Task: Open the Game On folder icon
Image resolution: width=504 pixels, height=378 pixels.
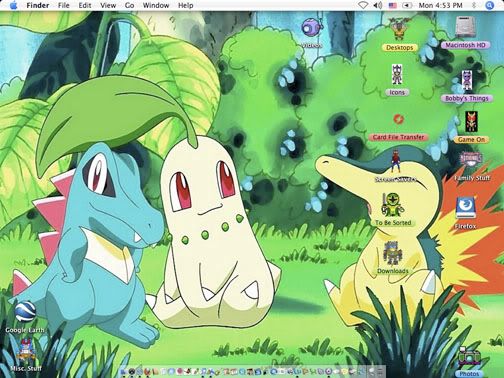Action: (471, 122)
